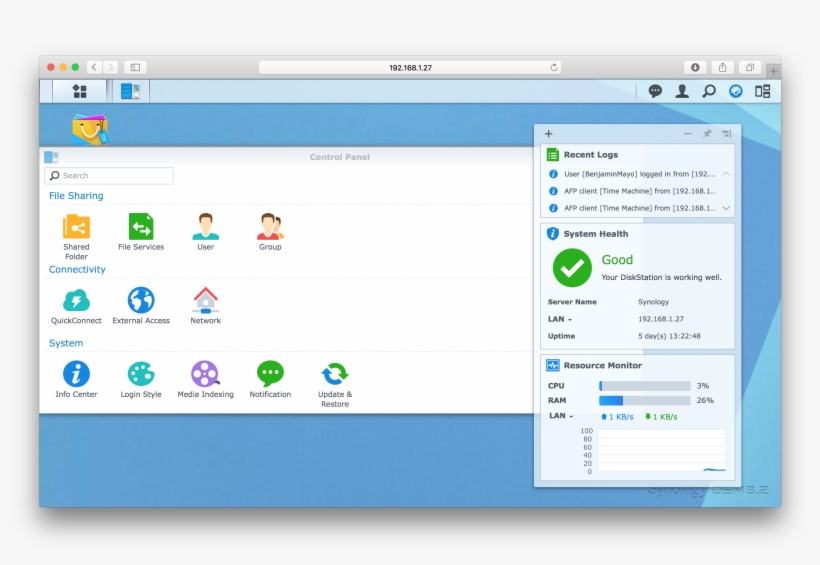Click the CPU usage bar
This screenshot has height=565, width=820.
pos(645,386)
